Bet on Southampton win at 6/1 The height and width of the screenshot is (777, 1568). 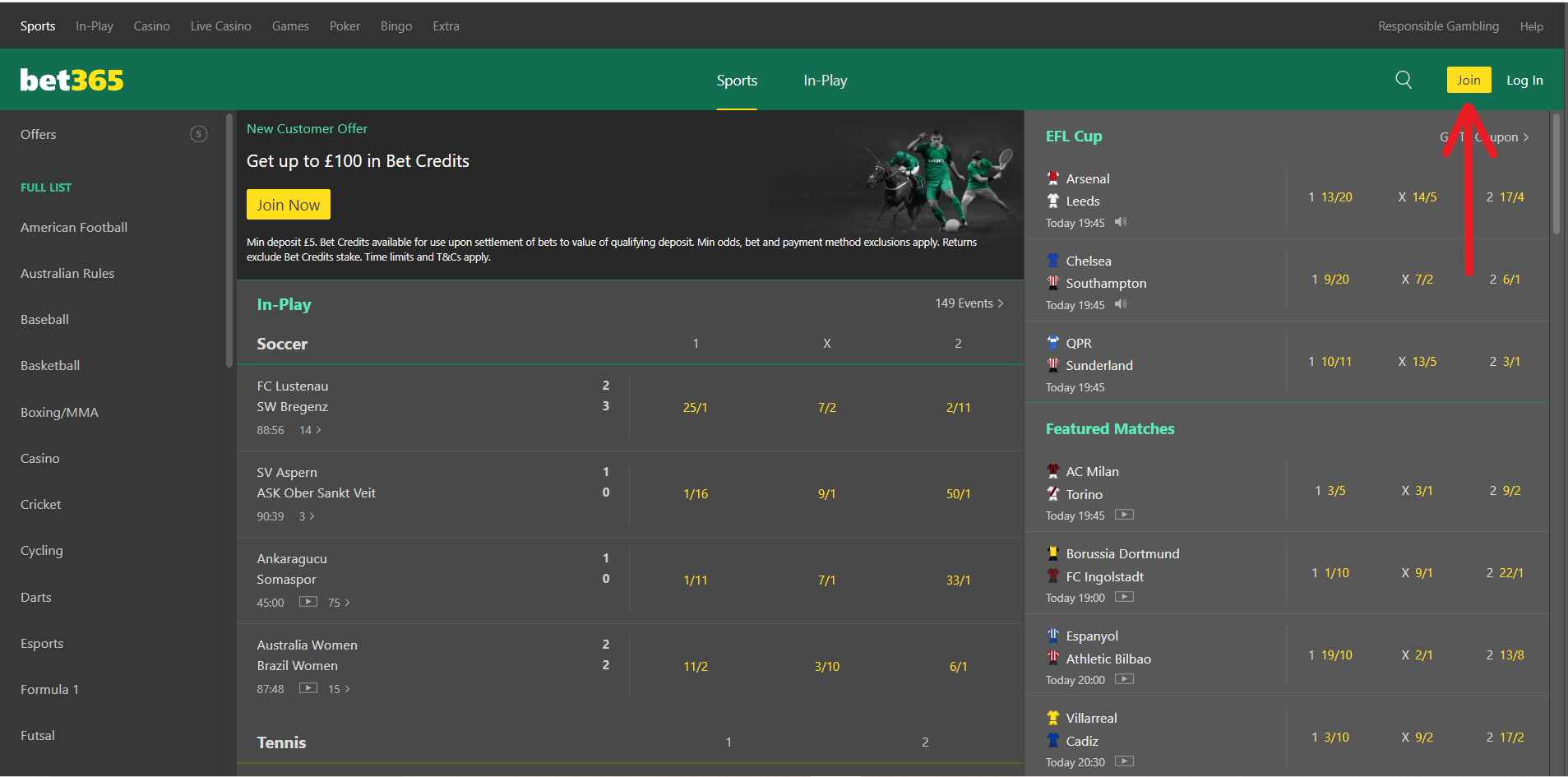pyautogui.click(x=1505, y=280)
